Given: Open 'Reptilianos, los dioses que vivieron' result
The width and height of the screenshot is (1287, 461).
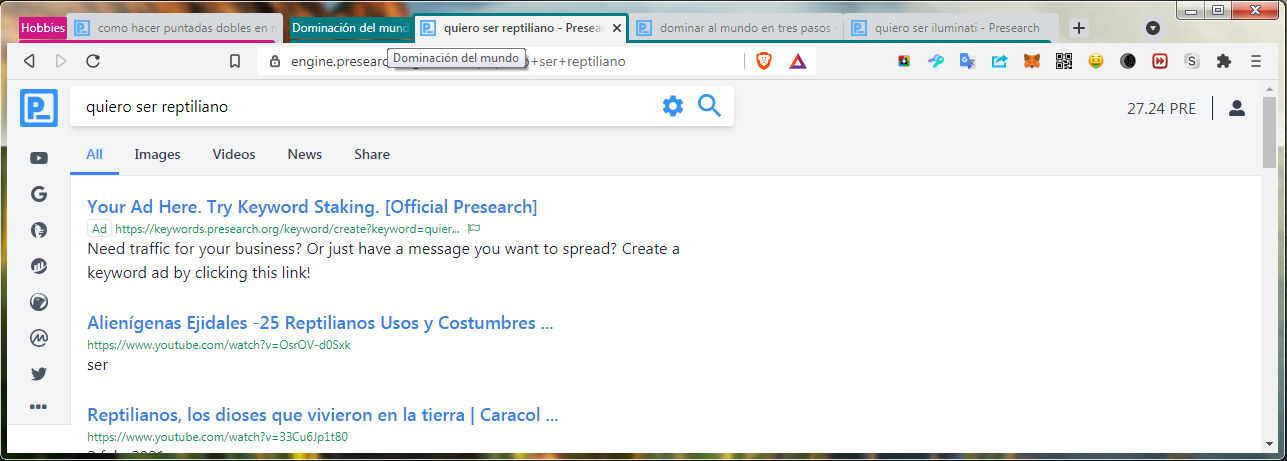Looking at the screenshot, I should click(x=322, y=415).
